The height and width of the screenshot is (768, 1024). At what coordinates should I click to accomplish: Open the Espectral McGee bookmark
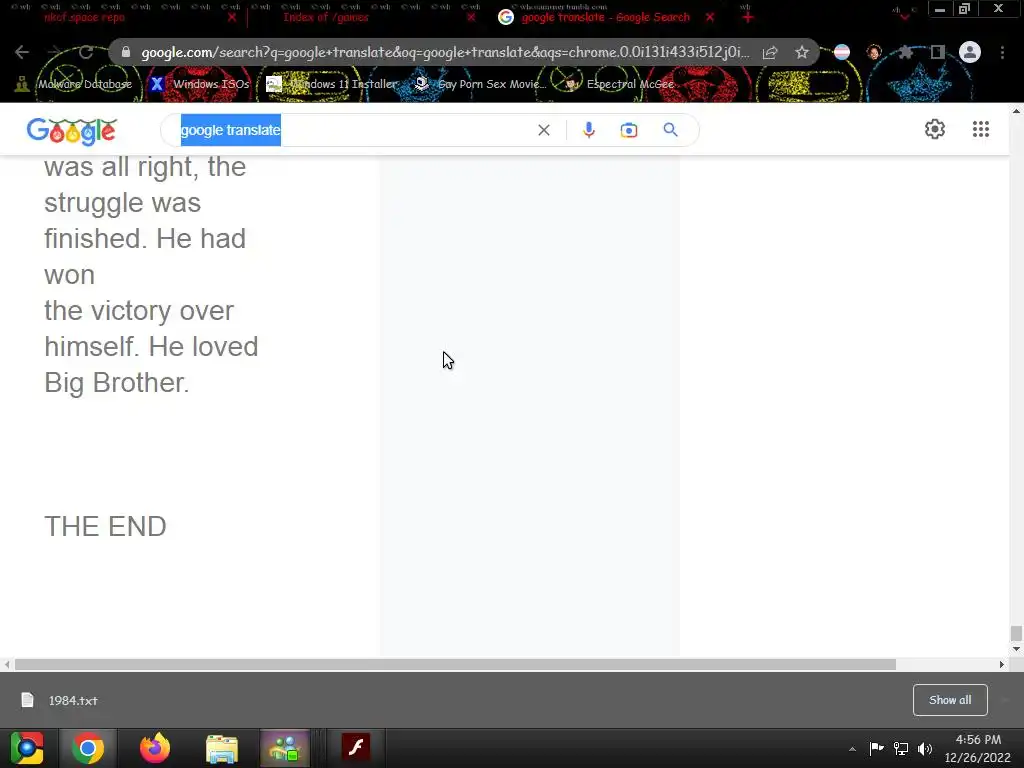[619, 84]
